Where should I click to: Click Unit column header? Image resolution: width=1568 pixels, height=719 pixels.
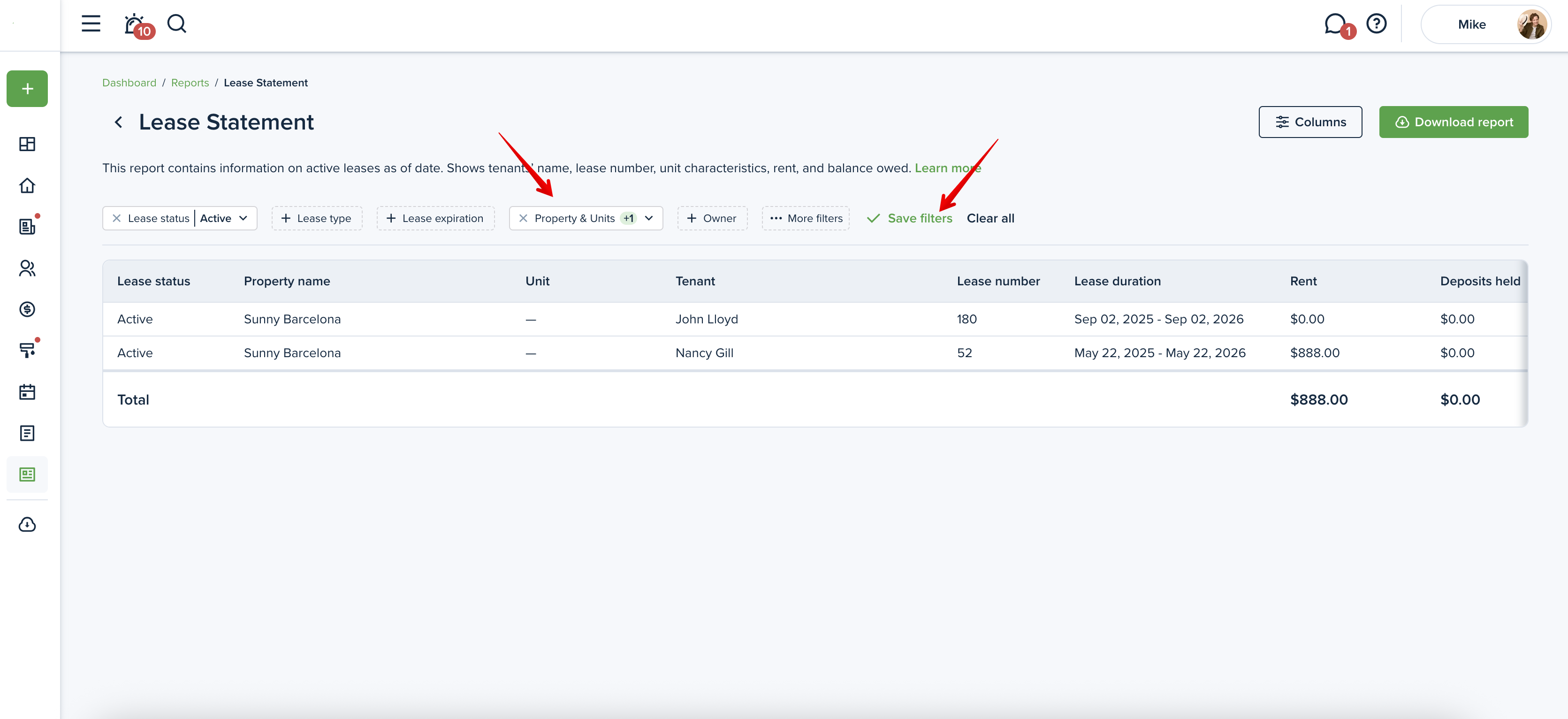coord(538,281)
